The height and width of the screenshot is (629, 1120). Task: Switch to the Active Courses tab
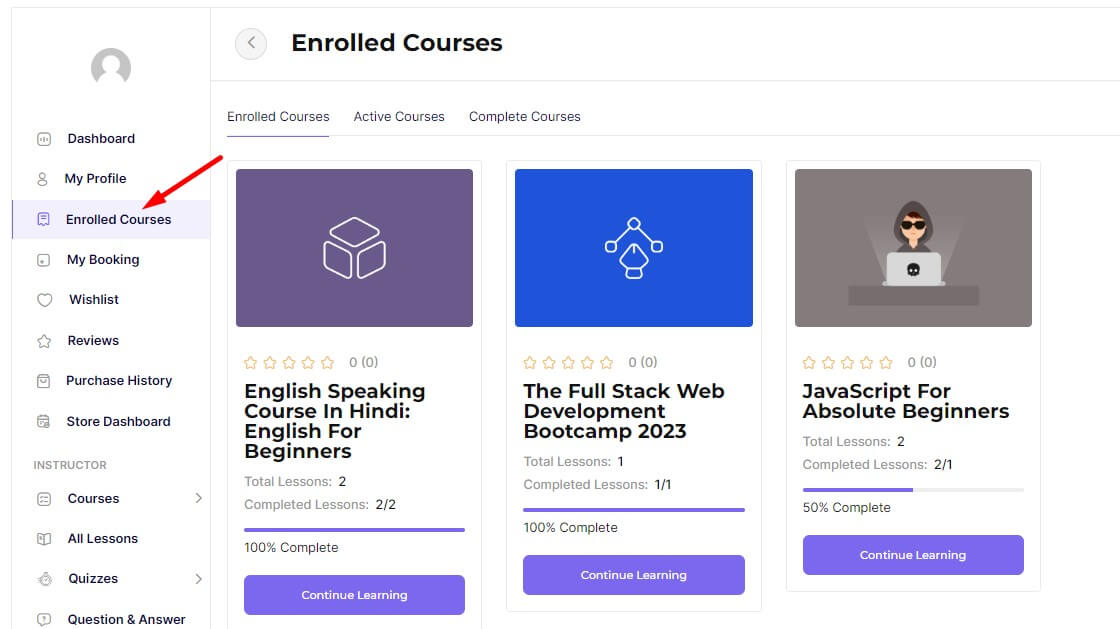[x=399, y=116]
